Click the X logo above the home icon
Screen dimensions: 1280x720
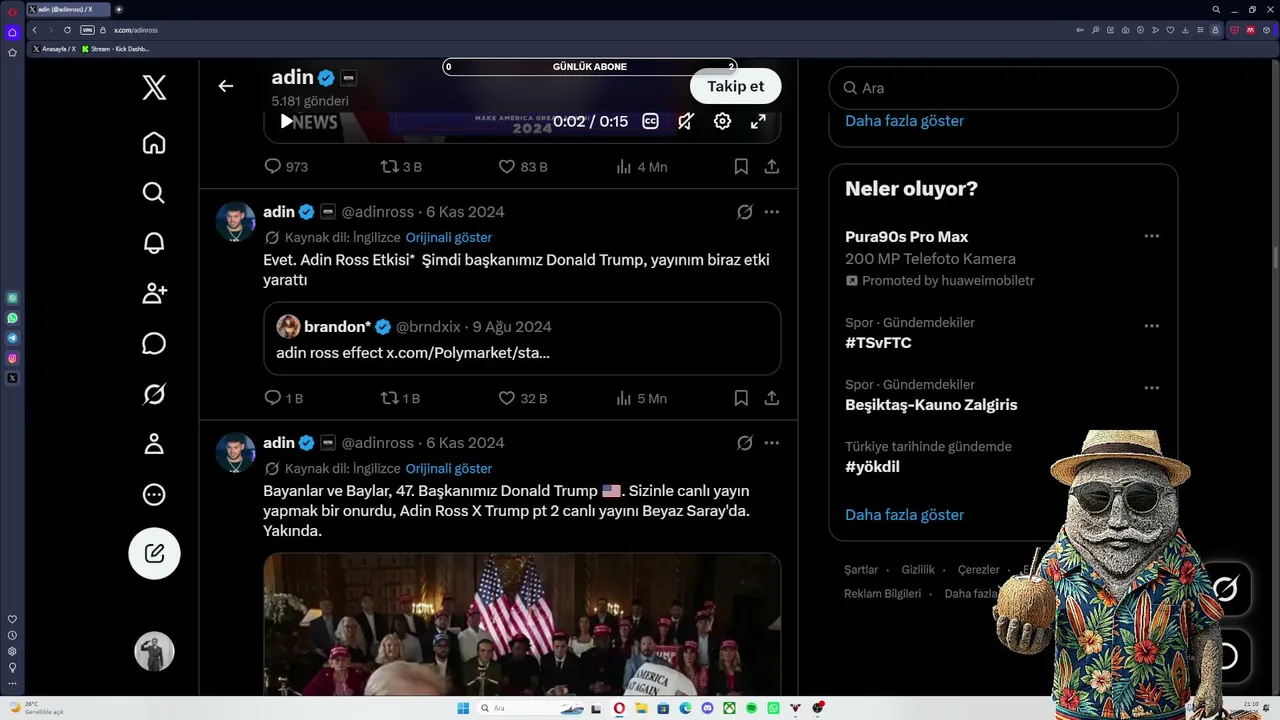[x=154, y=88]
